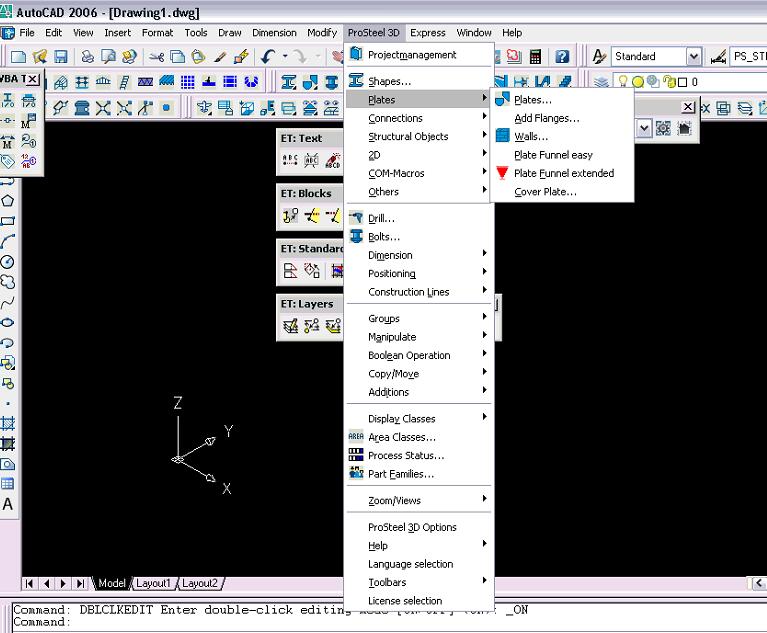Click the Copy to clipboard icon
Viewport: 767px width, 633px height.
click(x=177, y=57)
